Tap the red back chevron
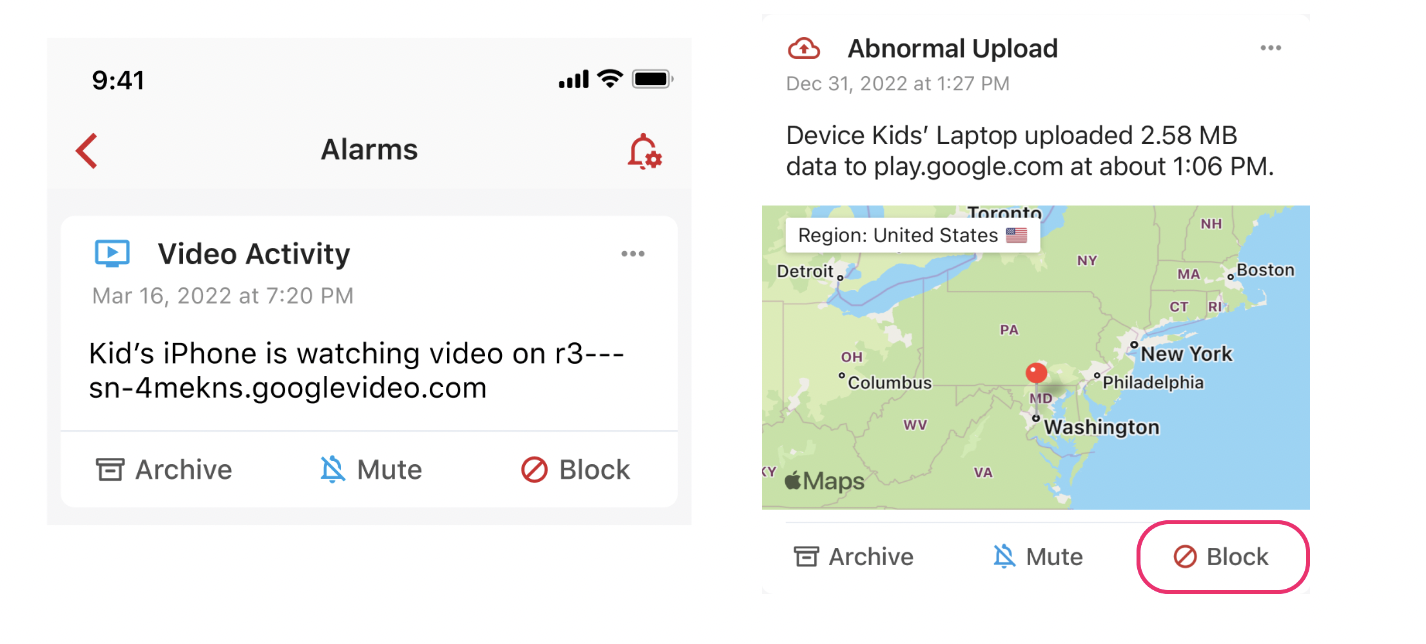 click(x=87, y=151)
